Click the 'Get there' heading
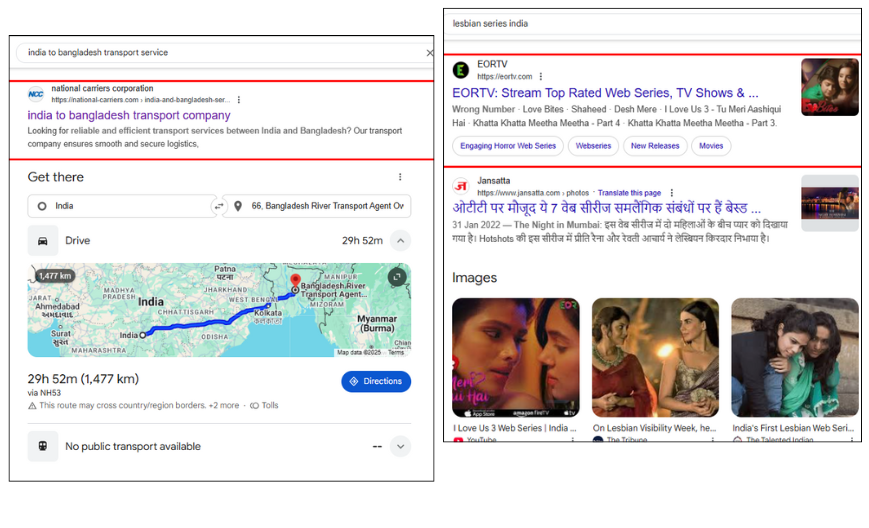Image resolution: width=869 pixels, height=528 pixels. point(55,177)
